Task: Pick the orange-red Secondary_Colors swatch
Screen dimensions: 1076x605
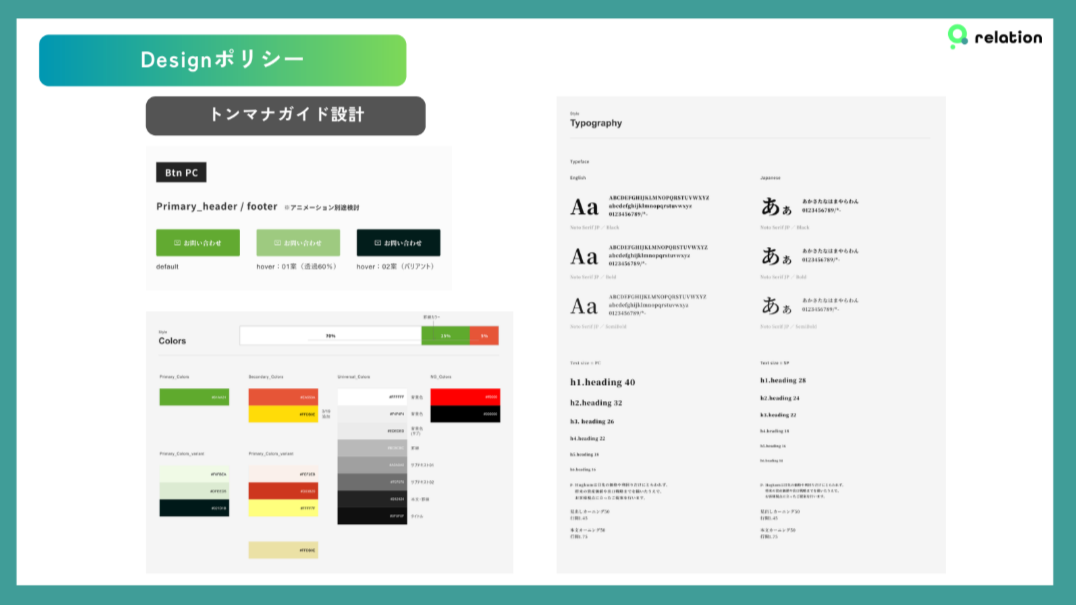Action: [x=283, y=397]
